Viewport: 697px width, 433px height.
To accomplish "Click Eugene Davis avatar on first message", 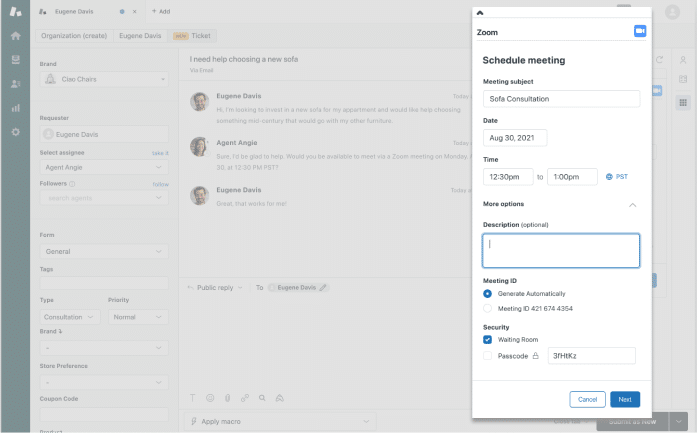I will click(200, 102).
